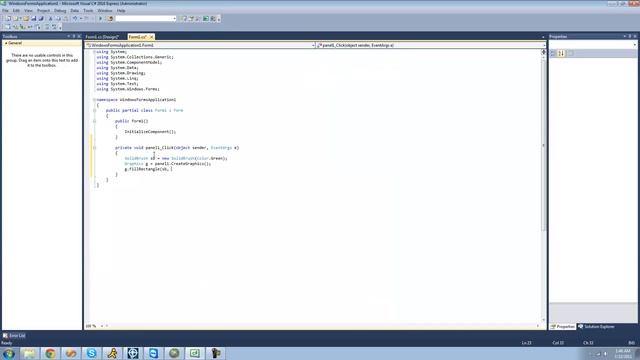Click the taskbar clock
The height and width of the screenshot is (360, 640).
pos(622,354)
